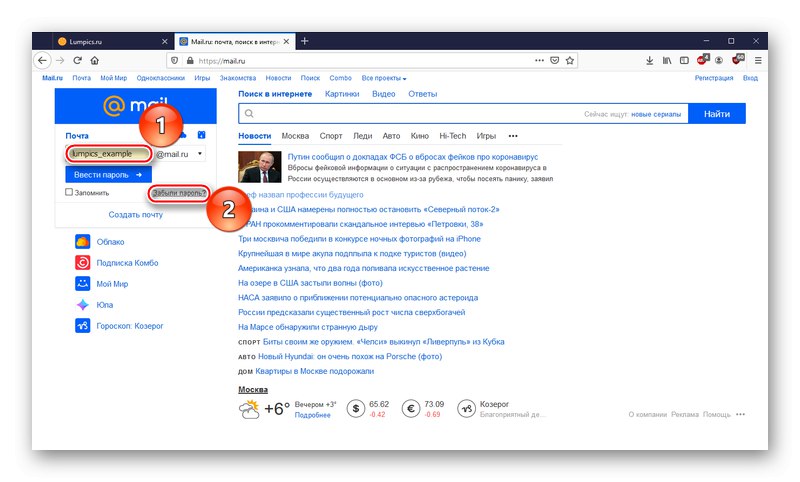The image size is (800, 482).
Task: Select the Картинки search tab
Action: [342, 94]
